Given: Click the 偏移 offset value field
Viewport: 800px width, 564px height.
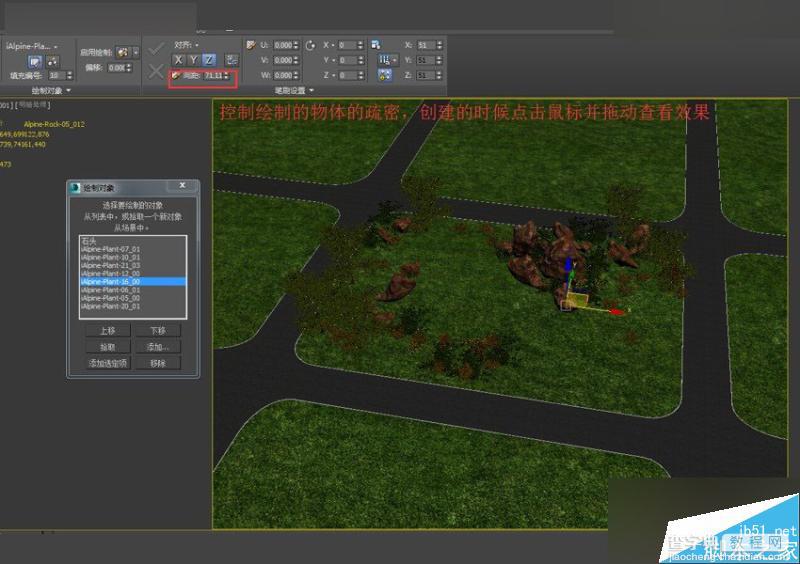Looking at the screenshot, I should [116, 67].
